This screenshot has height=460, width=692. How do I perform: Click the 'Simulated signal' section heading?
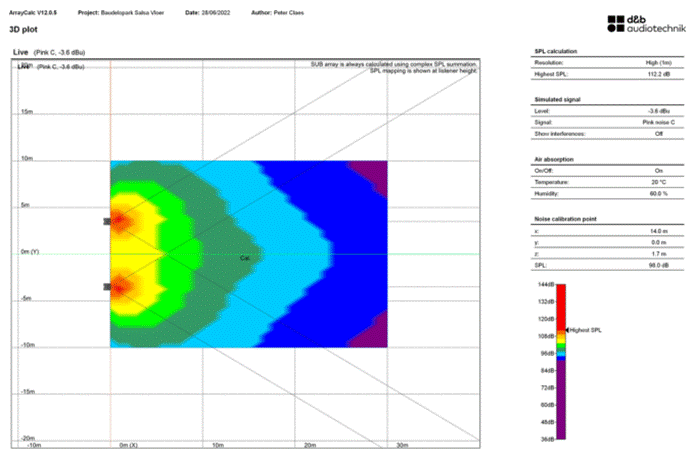(x=557, y=99)
